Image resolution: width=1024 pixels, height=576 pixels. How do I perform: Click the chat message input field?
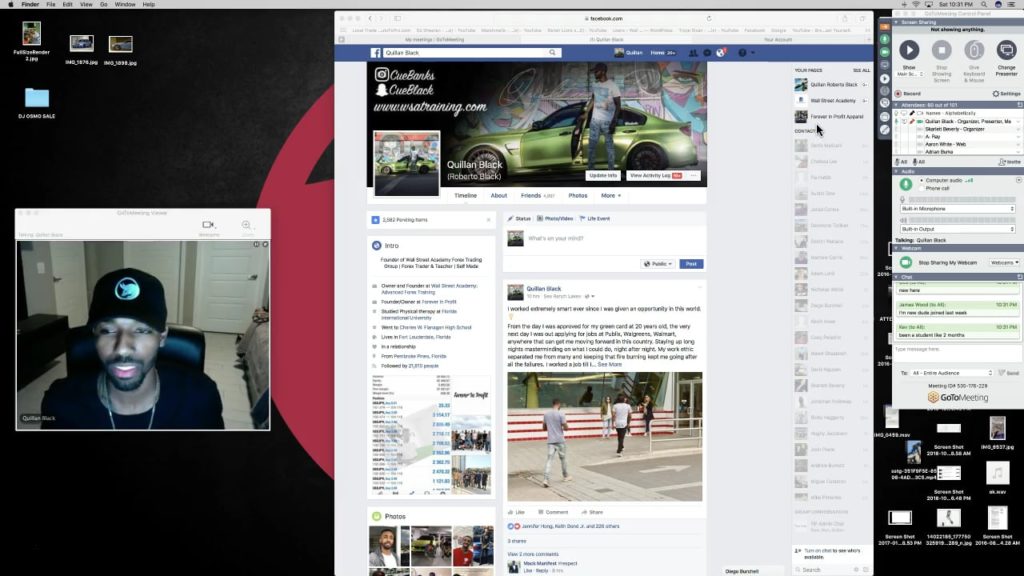point(957,353)
